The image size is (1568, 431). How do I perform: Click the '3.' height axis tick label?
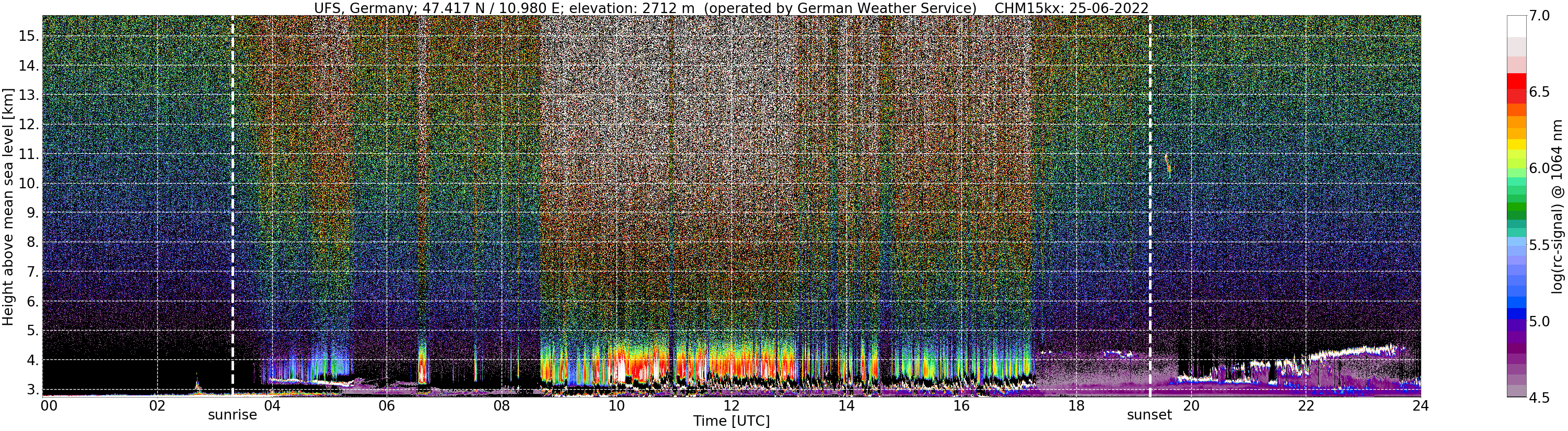33,390
